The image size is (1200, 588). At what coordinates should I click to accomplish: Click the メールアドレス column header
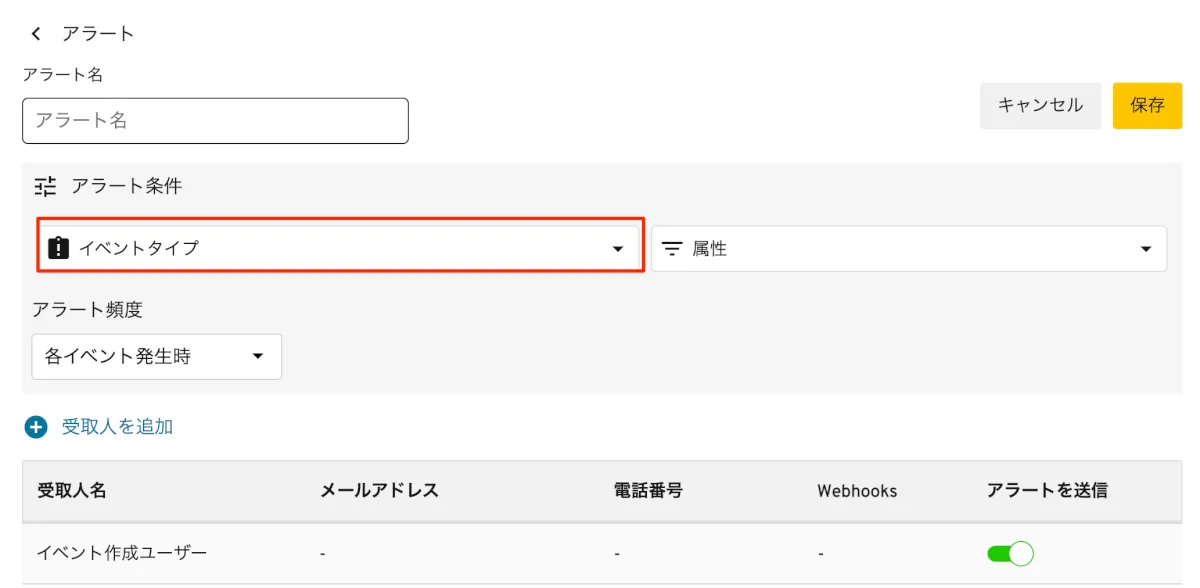[x=379, y=491]
